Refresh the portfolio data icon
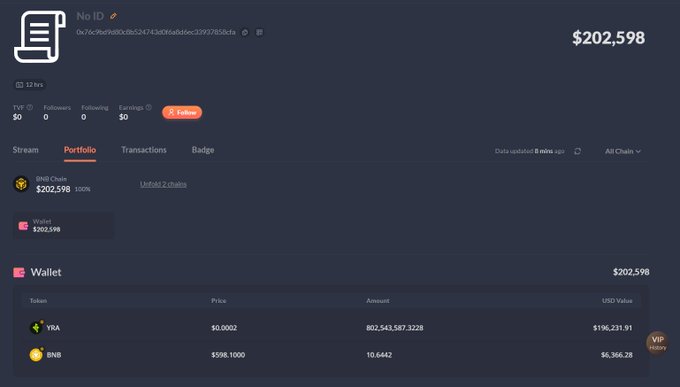This screenshot has width=680, height=387. [x=578, y=151]
